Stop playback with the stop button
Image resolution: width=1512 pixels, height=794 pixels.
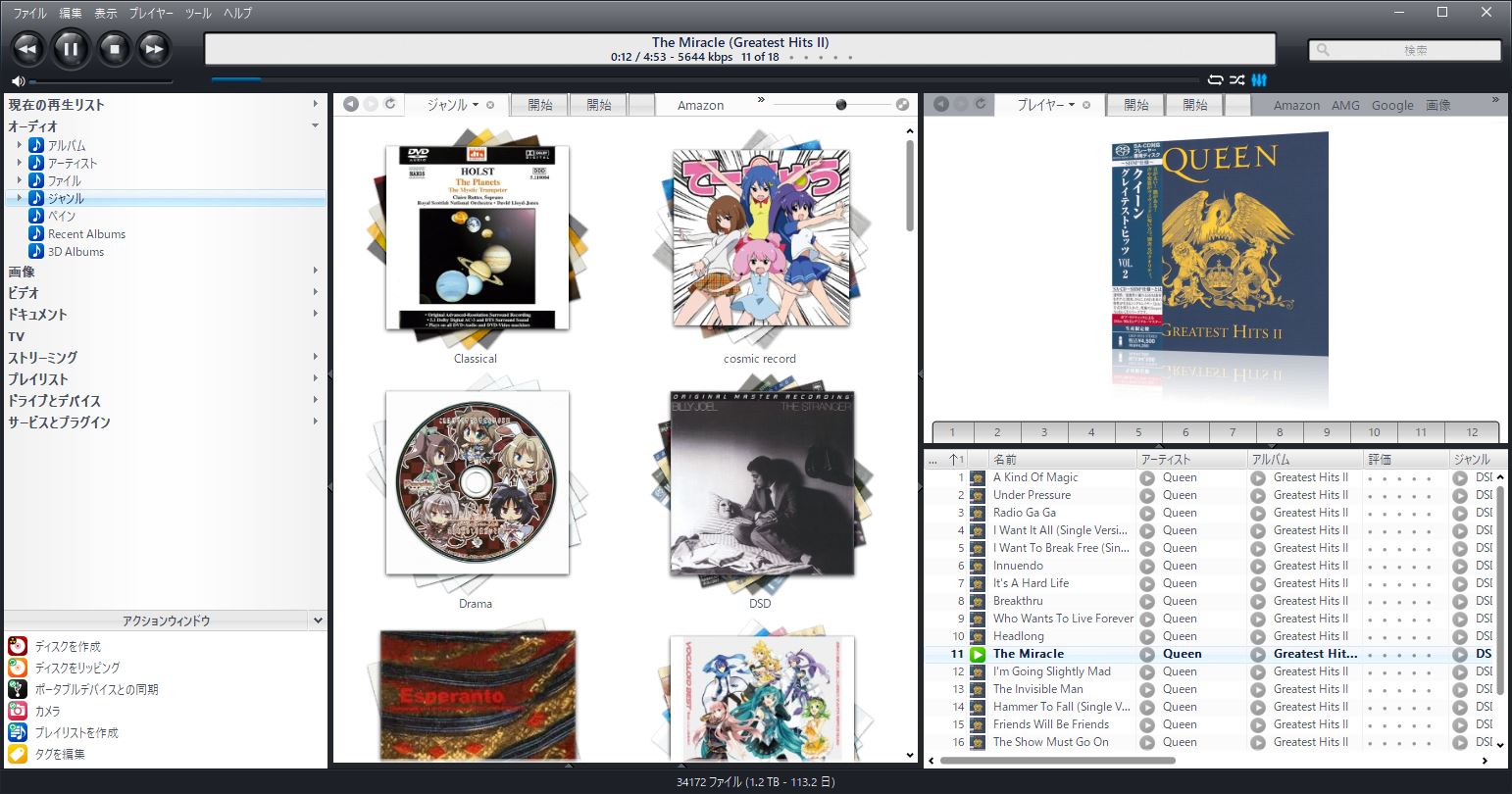pos(114,48)
